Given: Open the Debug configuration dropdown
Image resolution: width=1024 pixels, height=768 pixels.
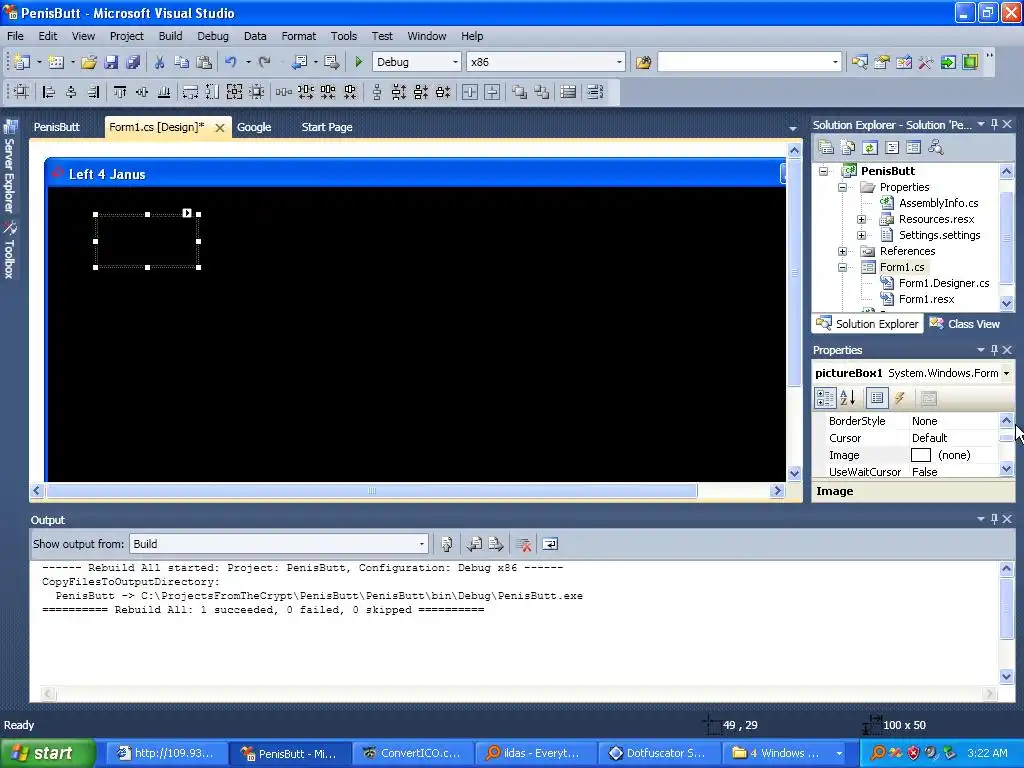Looking at the screenshot, I should tap(455, 62).
